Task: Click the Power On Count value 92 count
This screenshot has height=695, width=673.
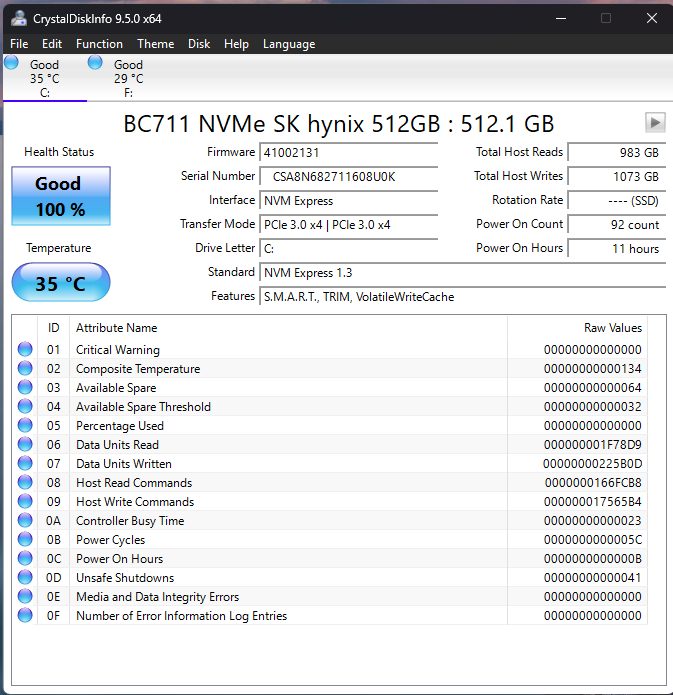Action: click(617, 224)
